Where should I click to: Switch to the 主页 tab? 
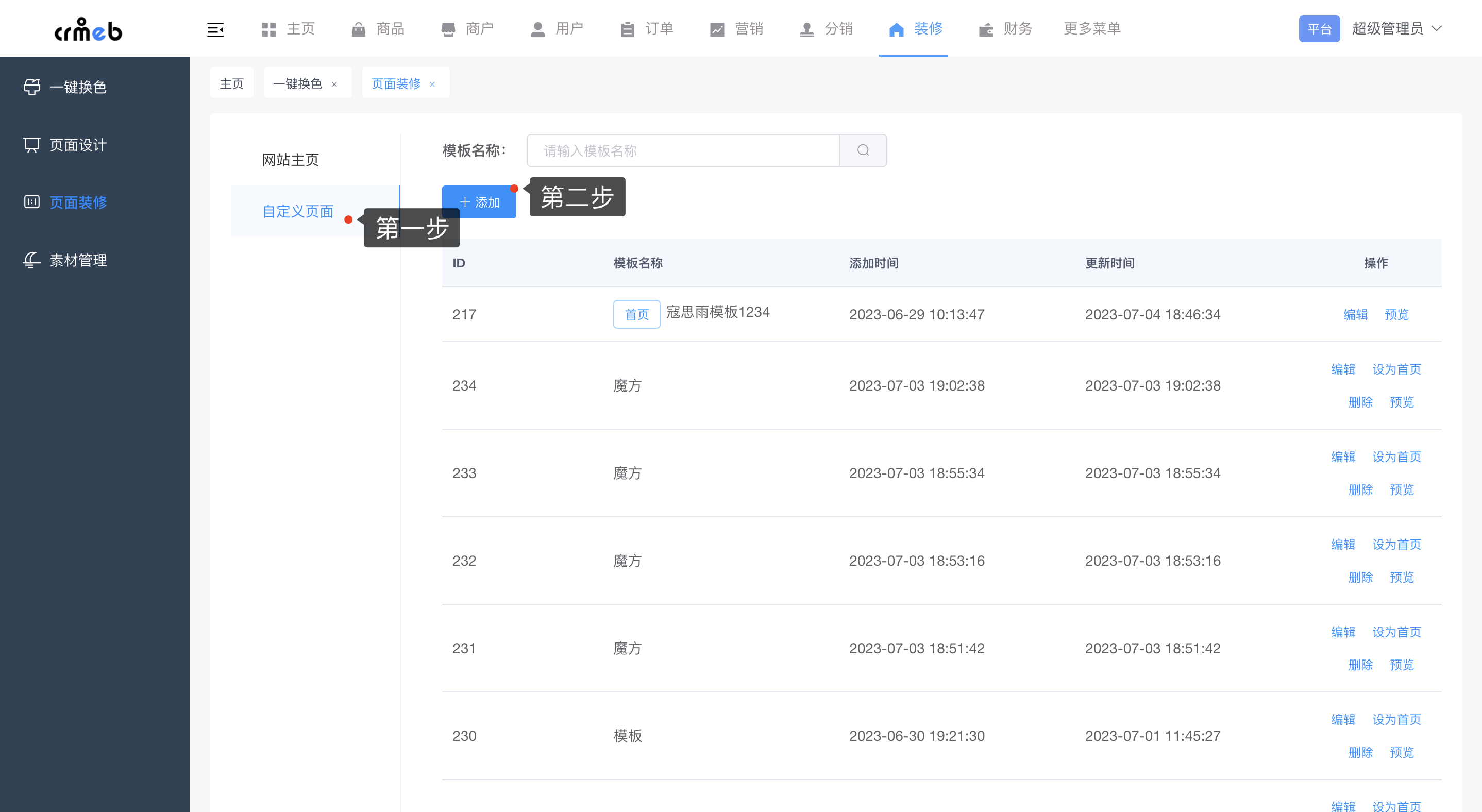tap(232, 82)
